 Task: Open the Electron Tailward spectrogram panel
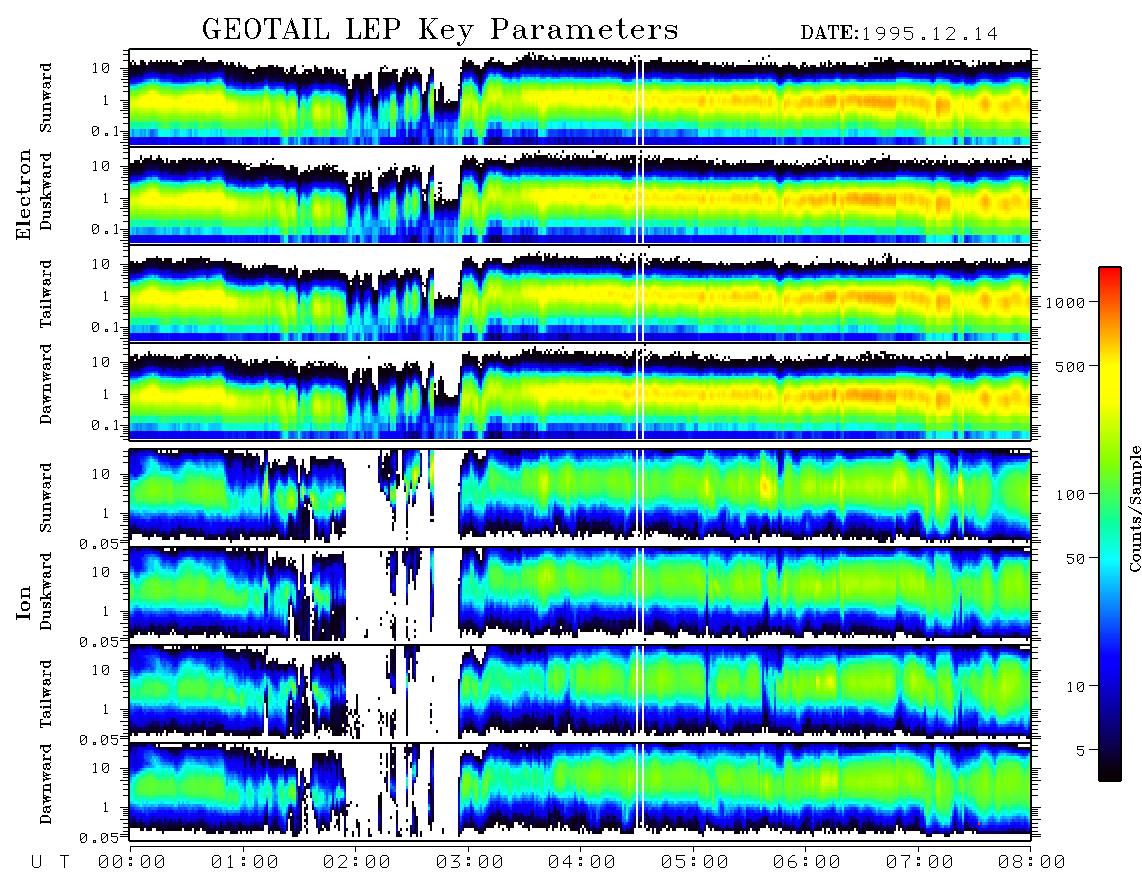click(580, 294)
